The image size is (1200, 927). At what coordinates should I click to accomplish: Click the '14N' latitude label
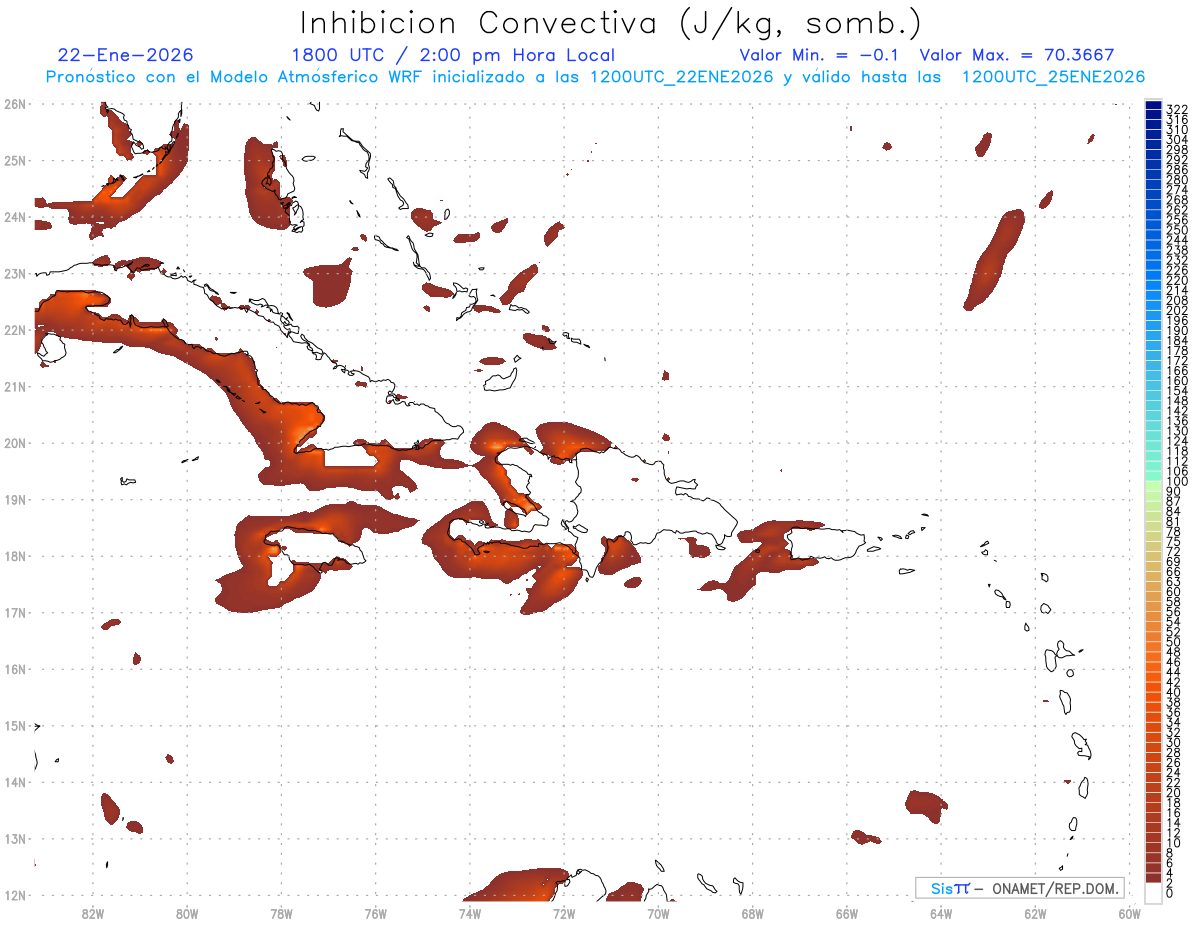tap(15, 782)
